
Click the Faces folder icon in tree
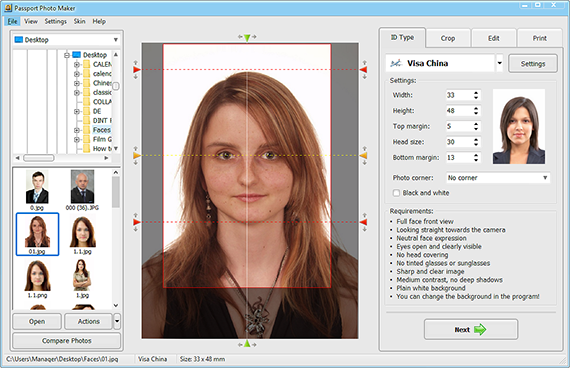pos(87,130)
